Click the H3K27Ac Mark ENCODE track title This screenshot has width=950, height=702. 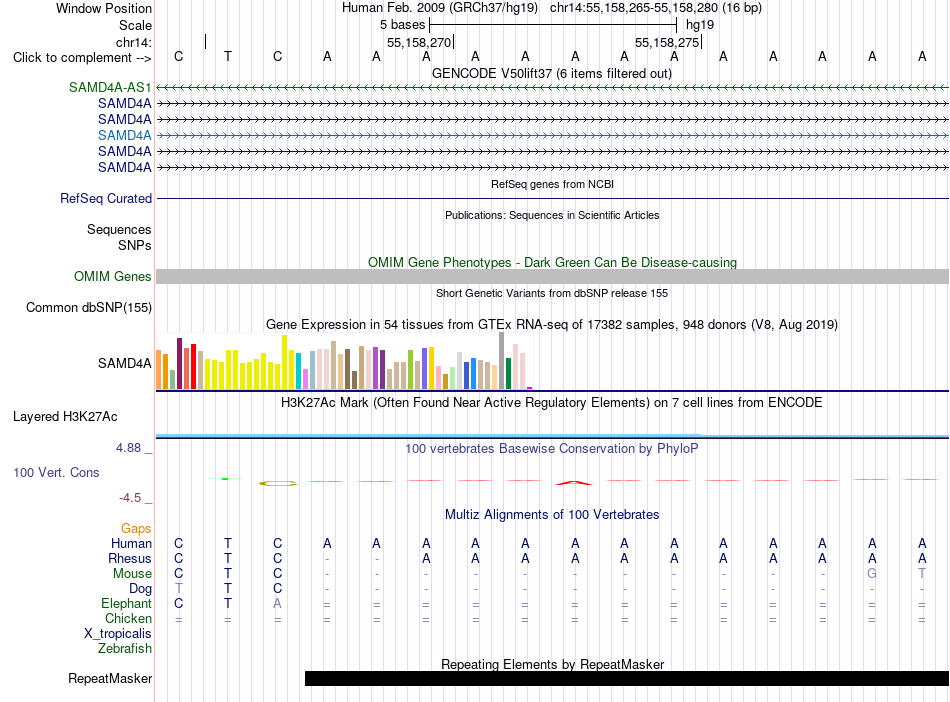click(552, 402)
